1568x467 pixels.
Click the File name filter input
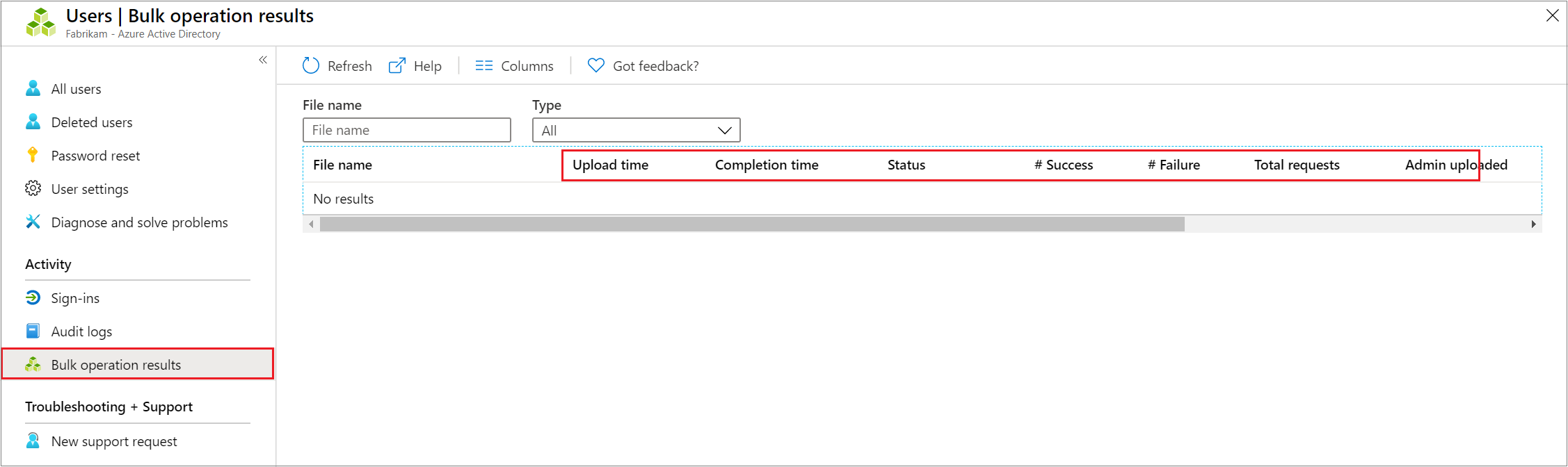[x=406, y=130]
